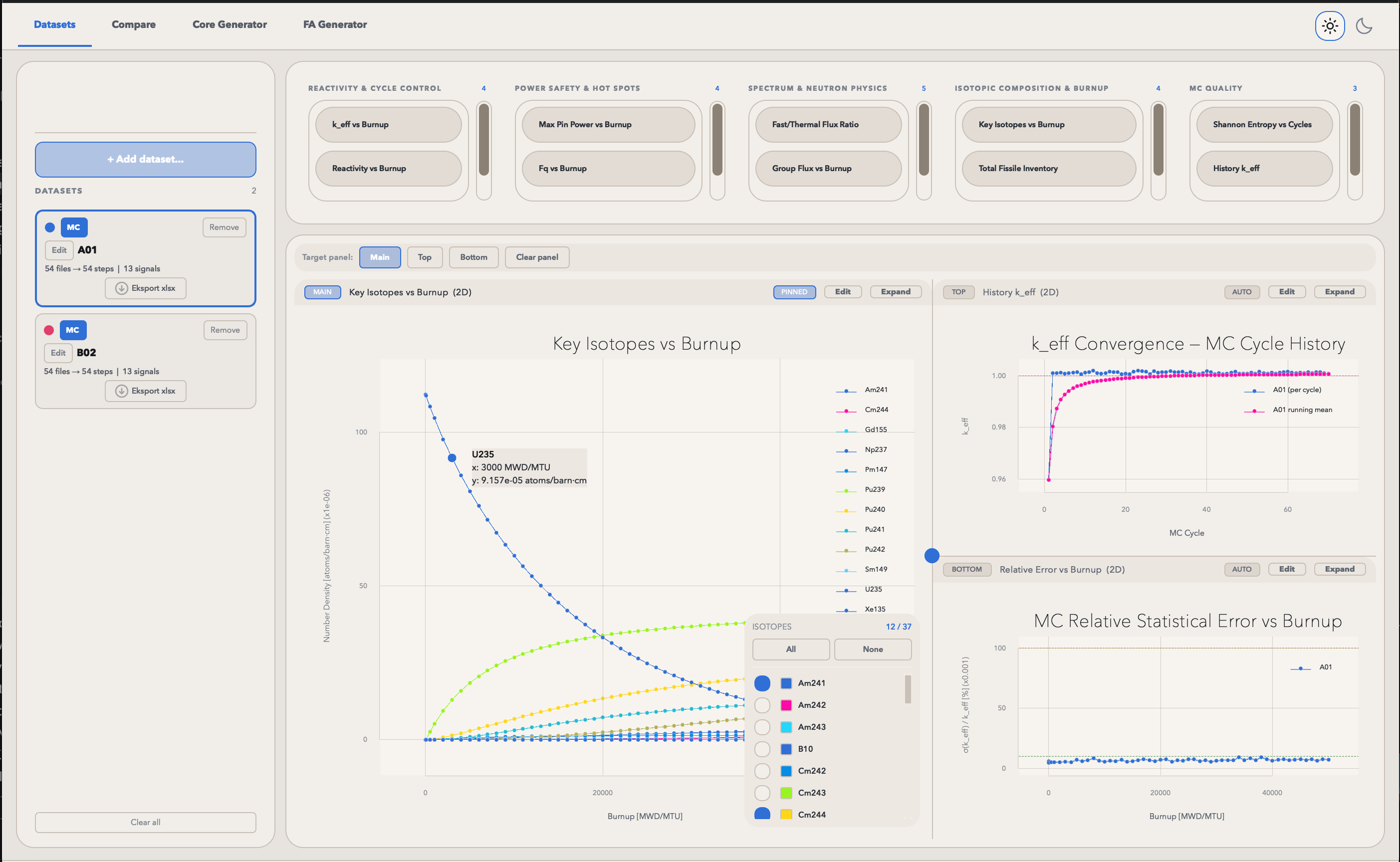Click Eksport xlsx download icon for A01
The width and height of the screenshot is (1400, 862).
(x=121, y=288)
